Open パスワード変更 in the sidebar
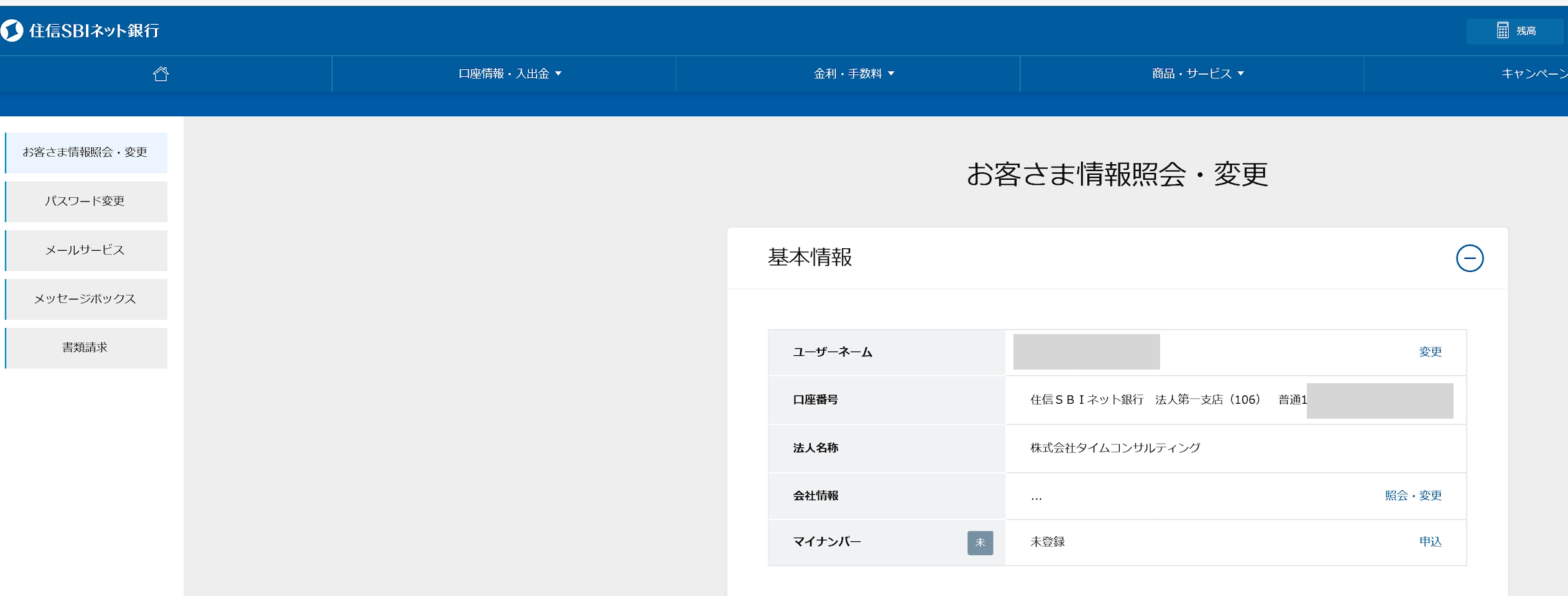The height and width of the screenshot is (596, 1568). 86,202
